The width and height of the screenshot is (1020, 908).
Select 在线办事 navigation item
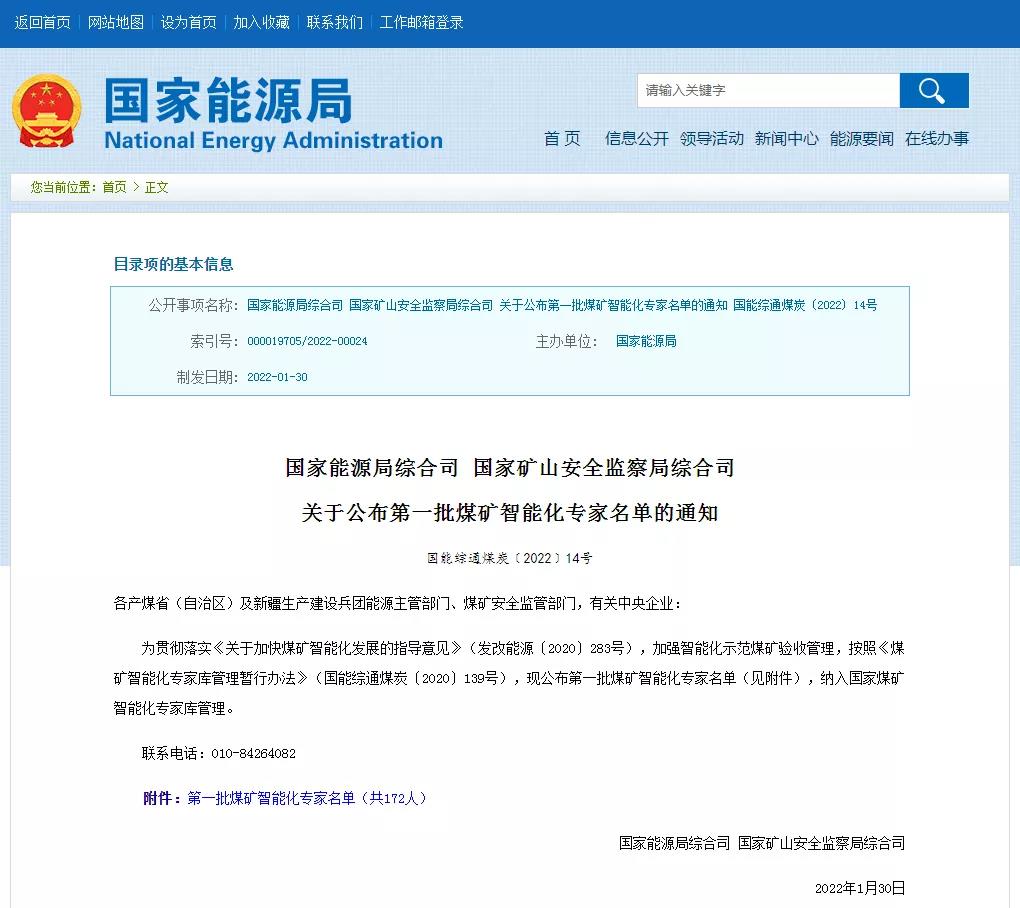tap(937, 139)
